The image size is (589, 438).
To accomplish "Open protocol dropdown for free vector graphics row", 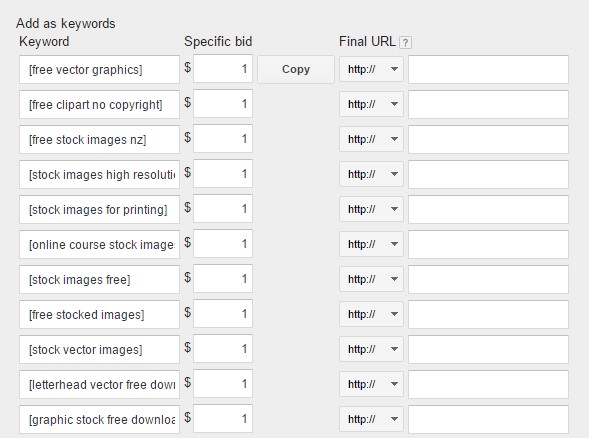I will coord(371,69).
